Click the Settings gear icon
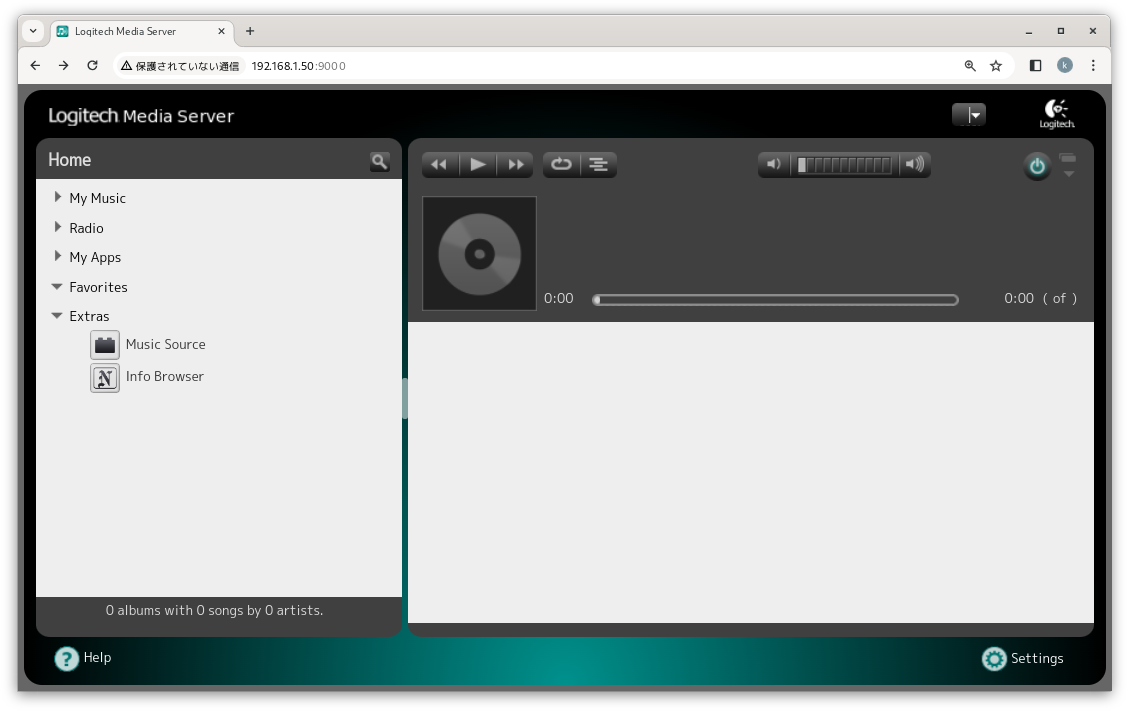 994,658
